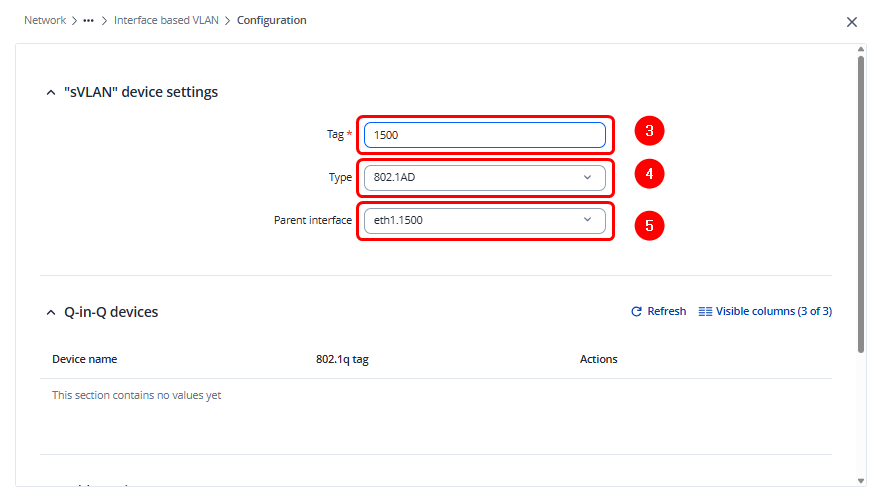The image size is (883, 501).
Task: Open the Parent interface dropdown
Action: tap(485, 221)
